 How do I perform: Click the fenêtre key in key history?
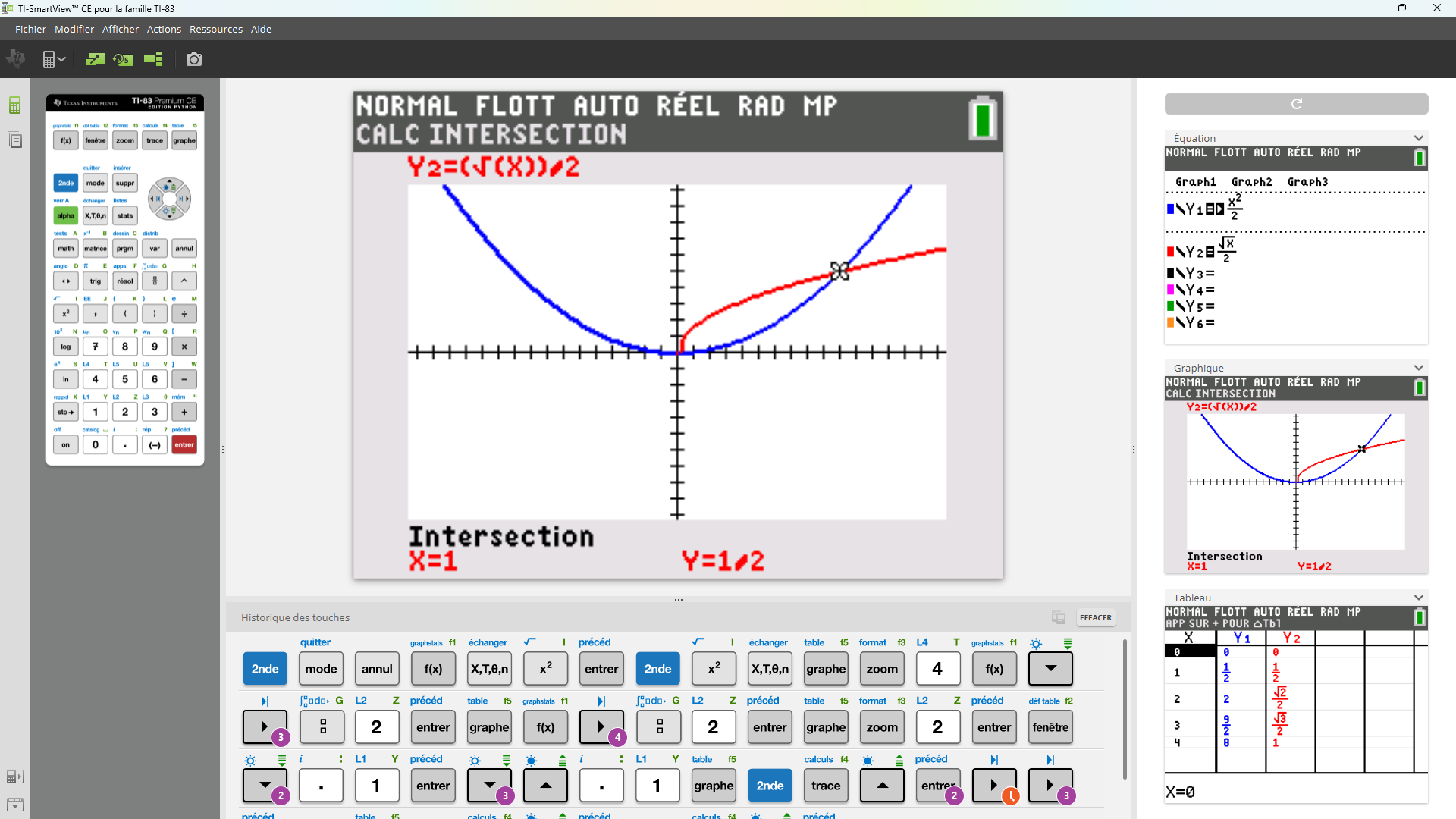[x=1050, y=727]
